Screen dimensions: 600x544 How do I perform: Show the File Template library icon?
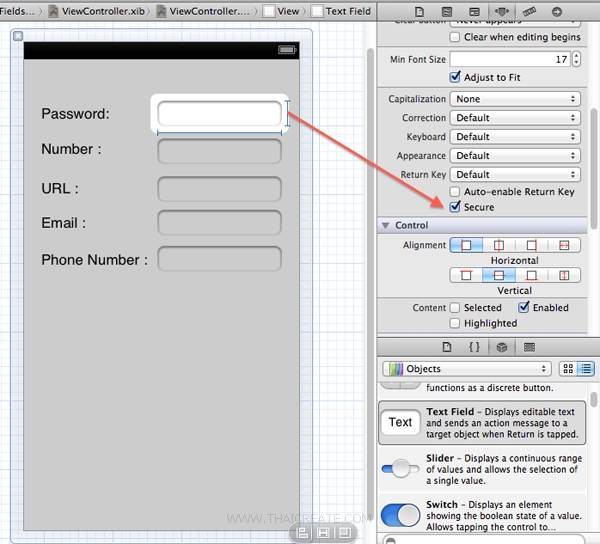point(447,347)
